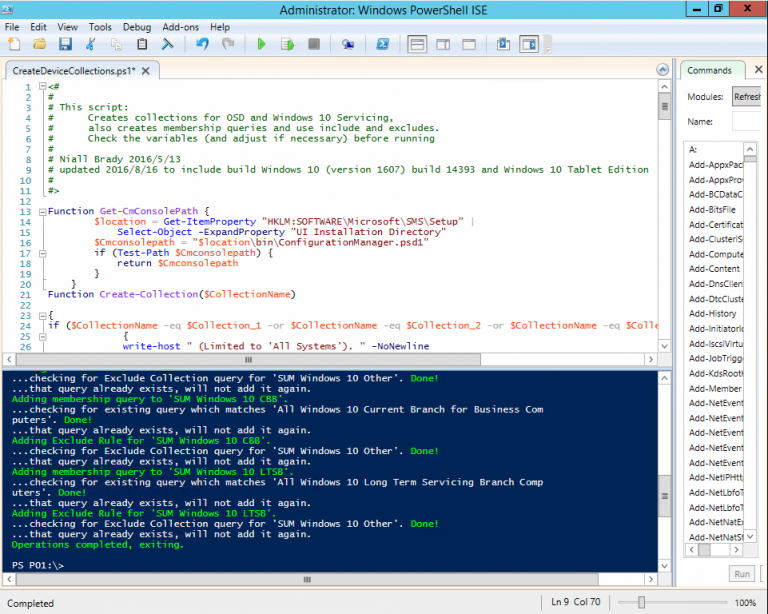Image resolution: width=768 pixels, height=614 pixels.
Task: Toggle Show Script Pane Maximized layout
Action: pos(469,44)
